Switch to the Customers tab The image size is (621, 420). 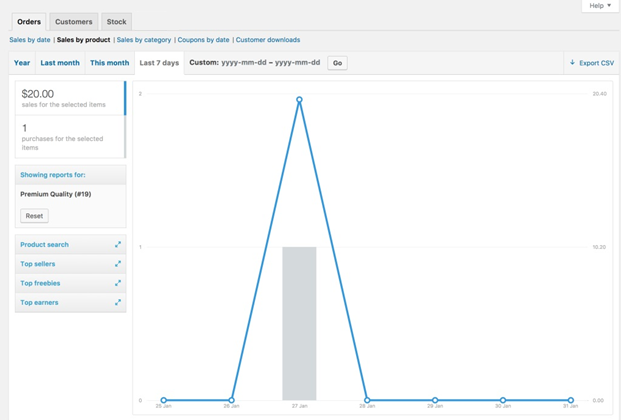(x=74, y=22)
